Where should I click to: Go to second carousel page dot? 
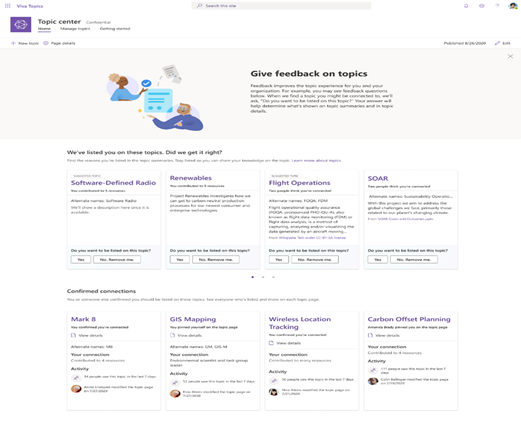pyautogui.click(x=263, y=277)
